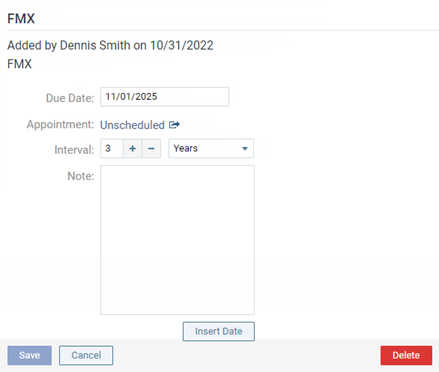
Task: Click the FMX description under added-by line
Action: point(20,64)
